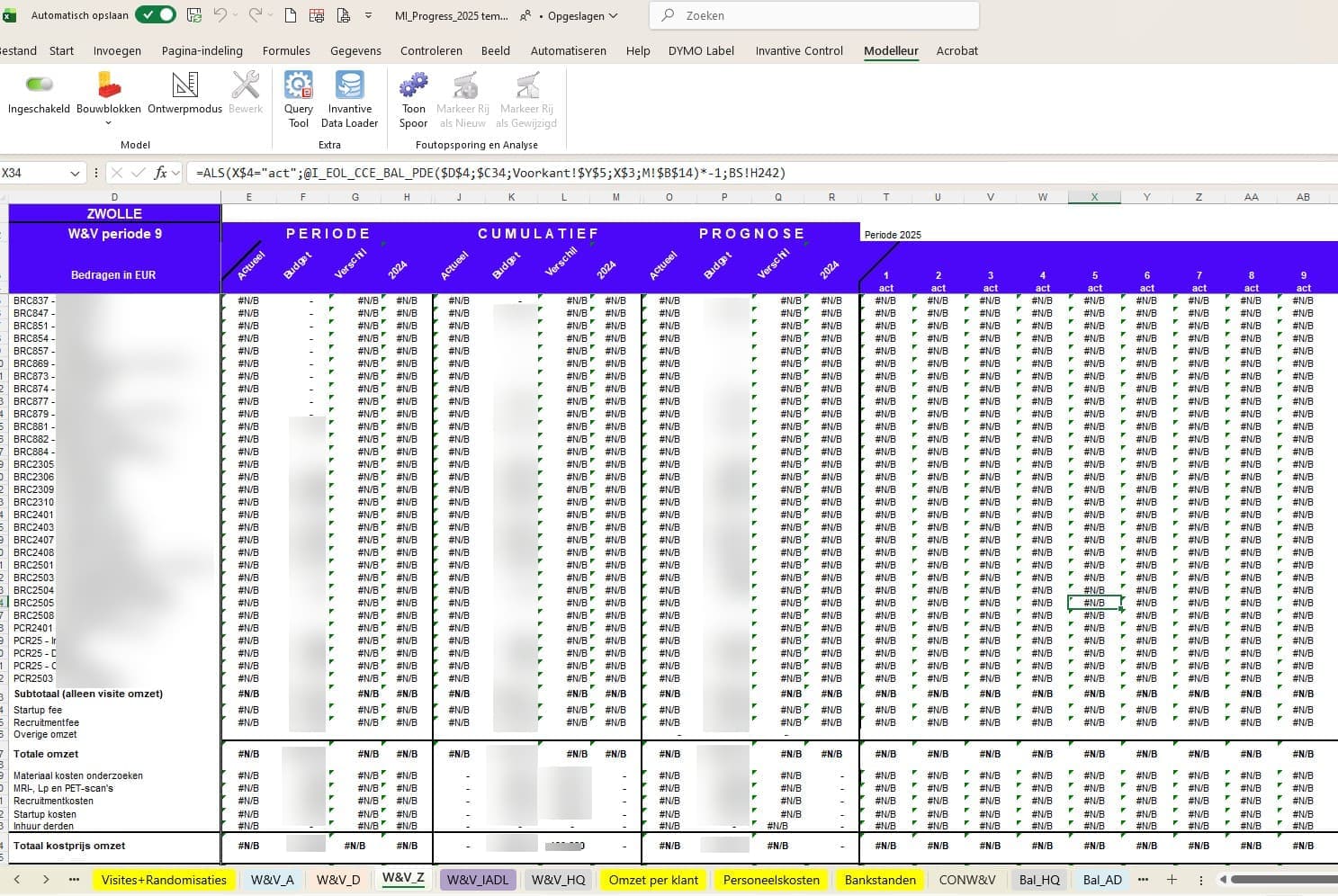Click the save icon in quick access toolbar

pos(194,15)
